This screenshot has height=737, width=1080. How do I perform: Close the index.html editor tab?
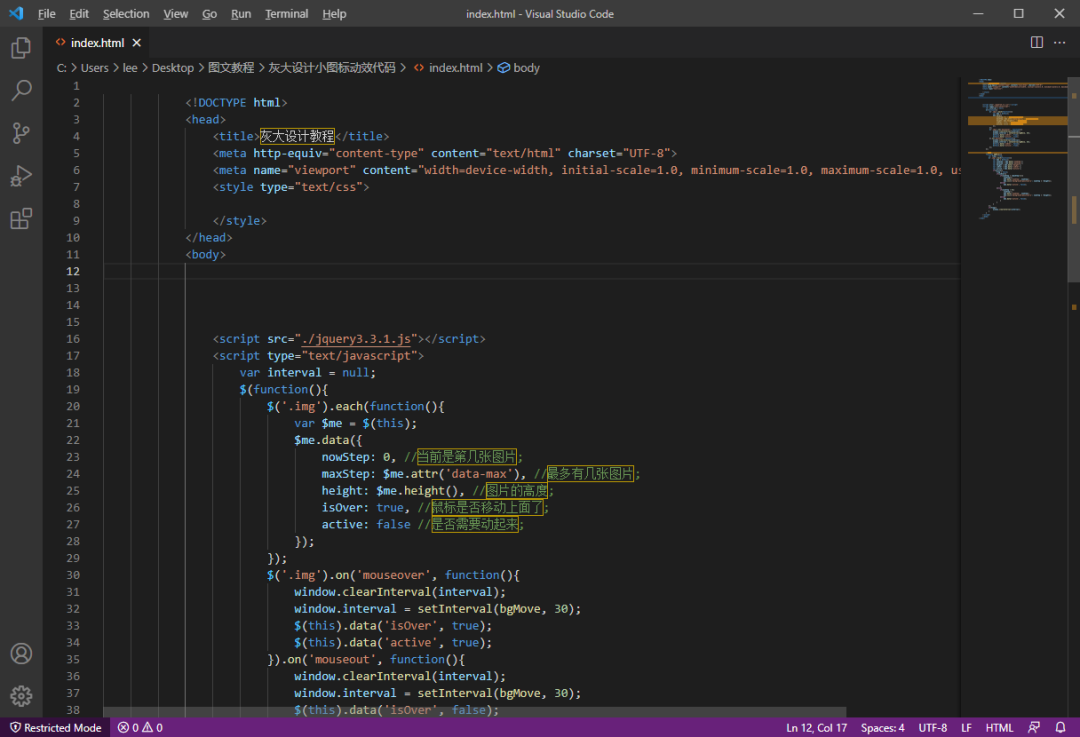pyautogui.click(x=137, y=43)
